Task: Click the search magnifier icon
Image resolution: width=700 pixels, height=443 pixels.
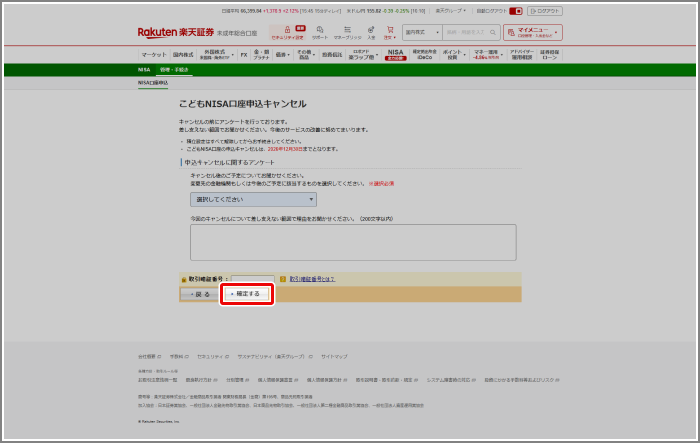Action: coord(493,32)
